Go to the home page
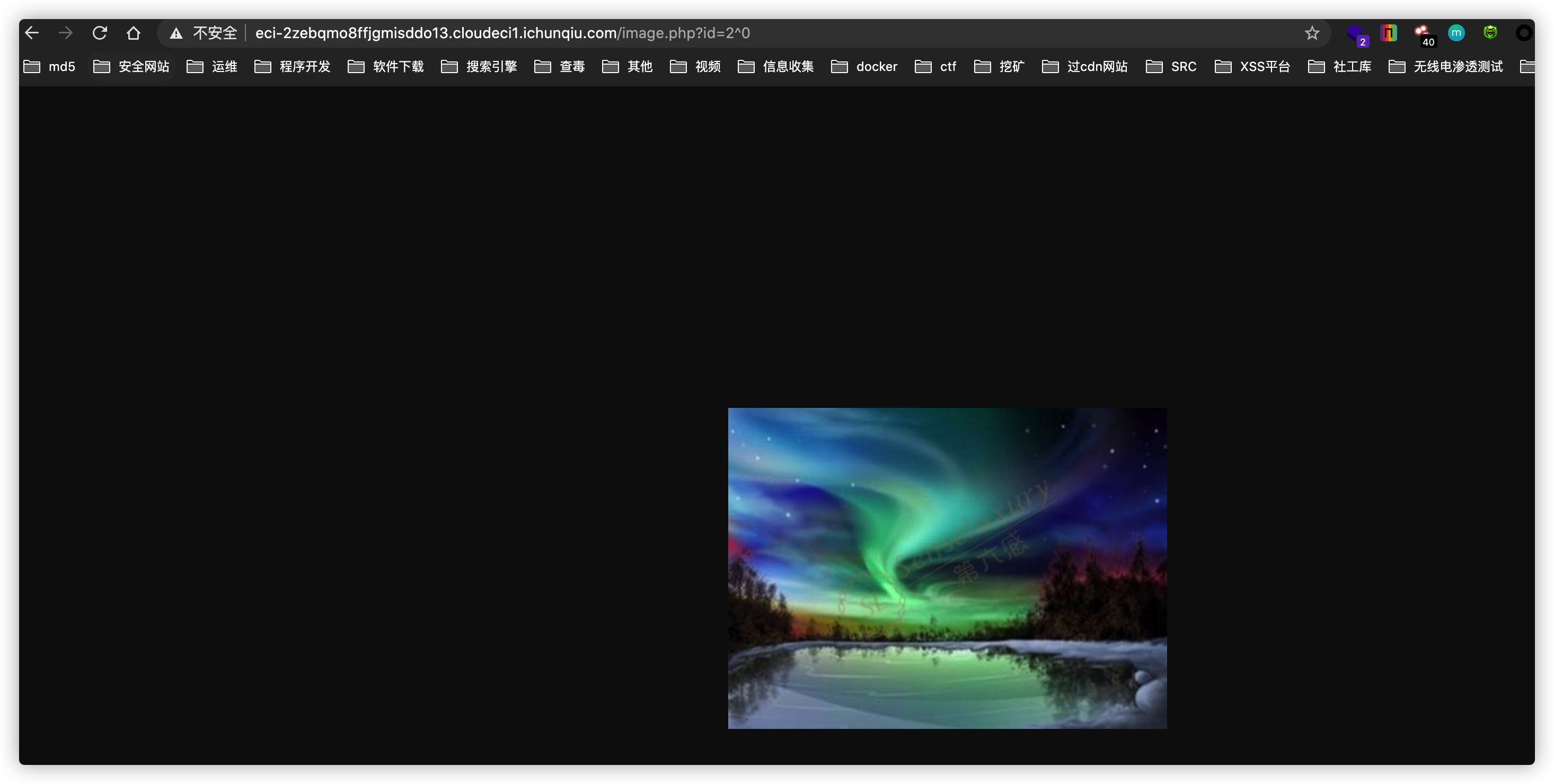This screenshot has width=1554, height=784. [134, 33]
